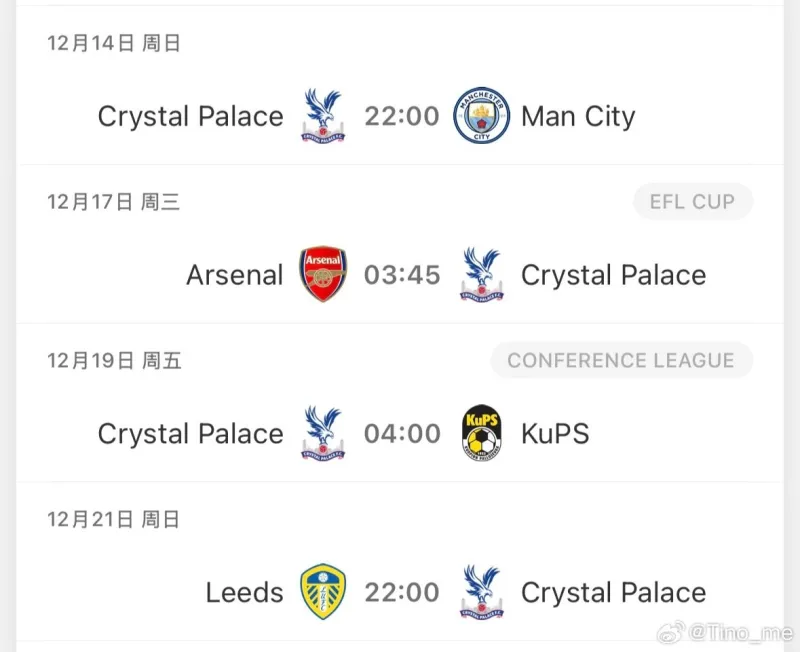Select the Leeds team name

(245, 593)
